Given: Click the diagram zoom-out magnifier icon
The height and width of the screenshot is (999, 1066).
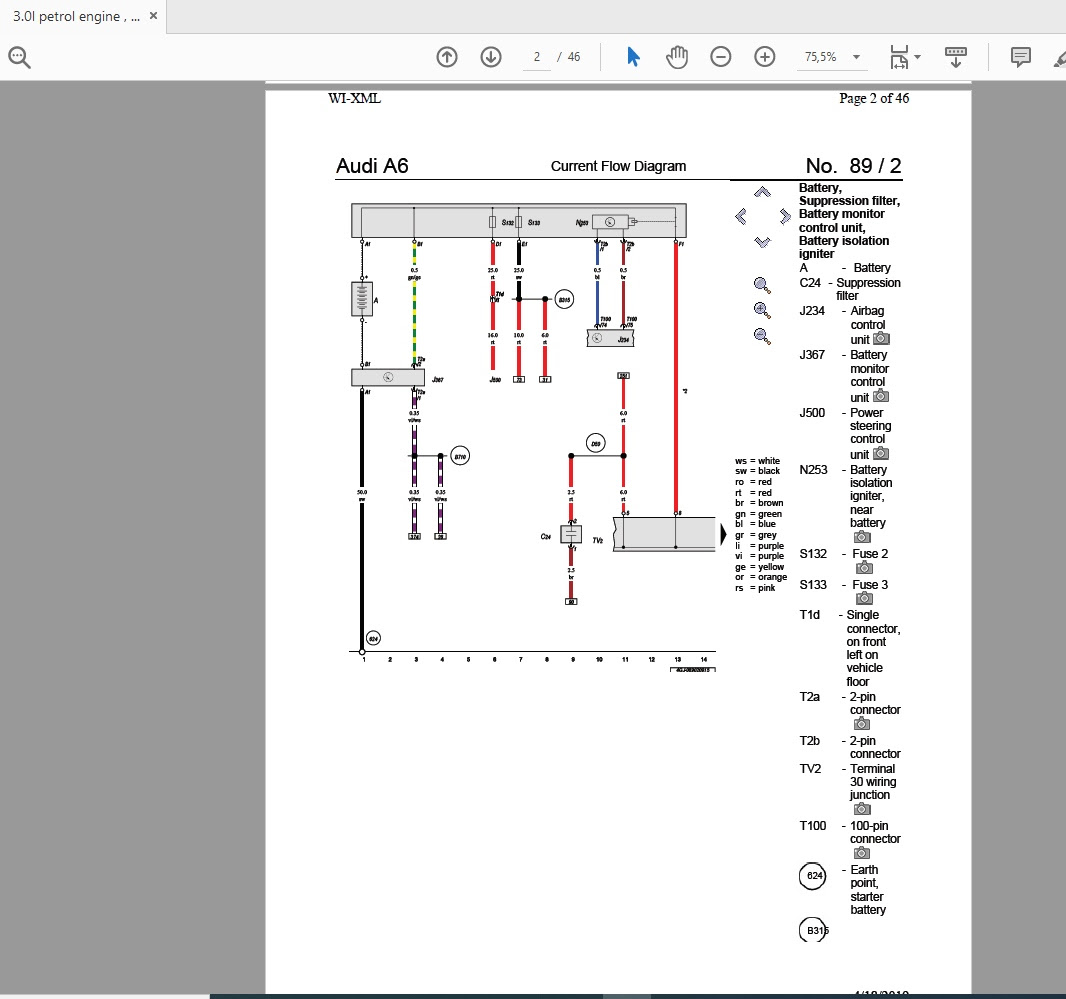Looking at the screenshot, I should click(x=762, y=336).
